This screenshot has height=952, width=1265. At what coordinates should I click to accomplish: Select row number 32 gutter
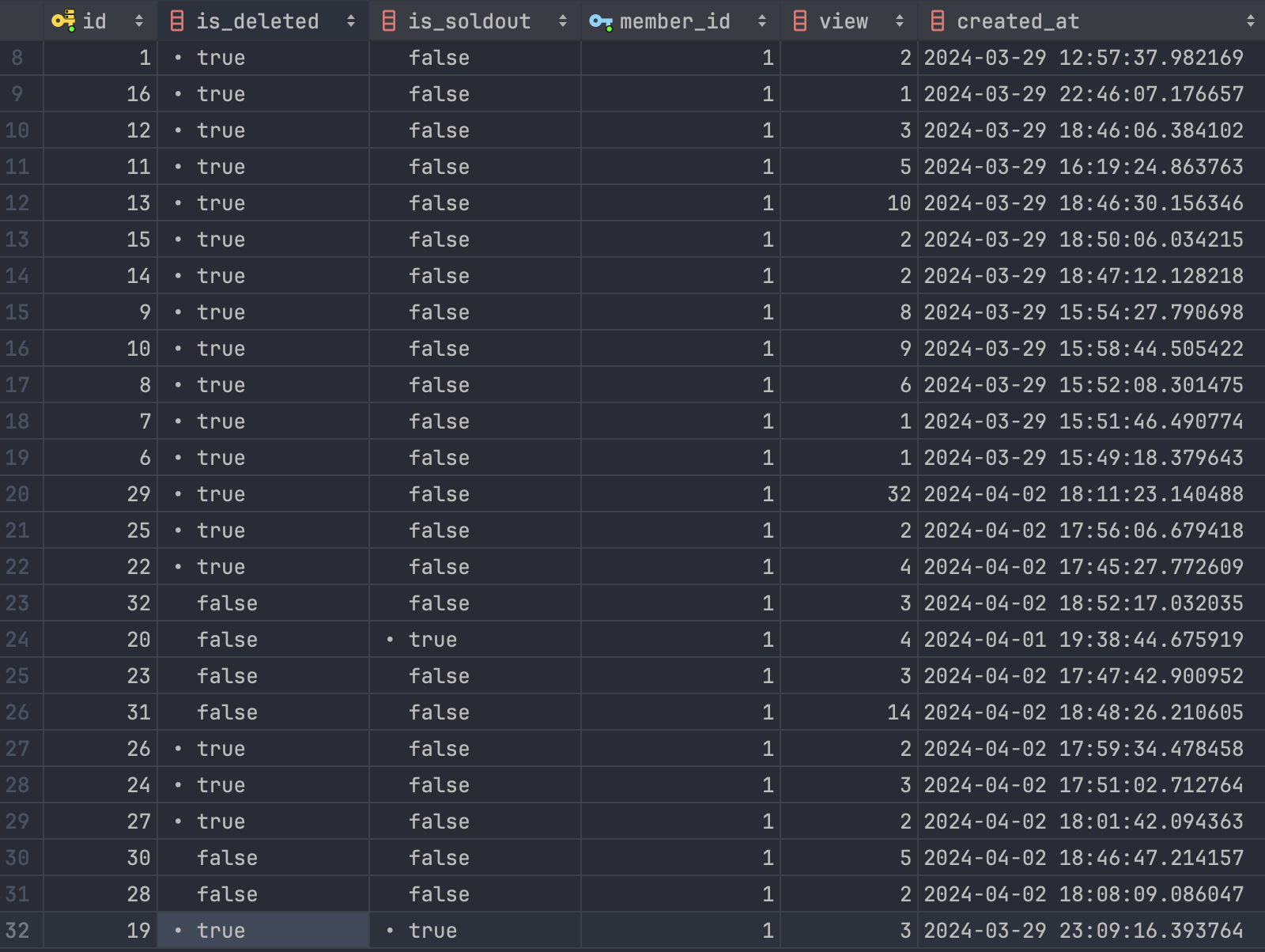tap(21, 931)
